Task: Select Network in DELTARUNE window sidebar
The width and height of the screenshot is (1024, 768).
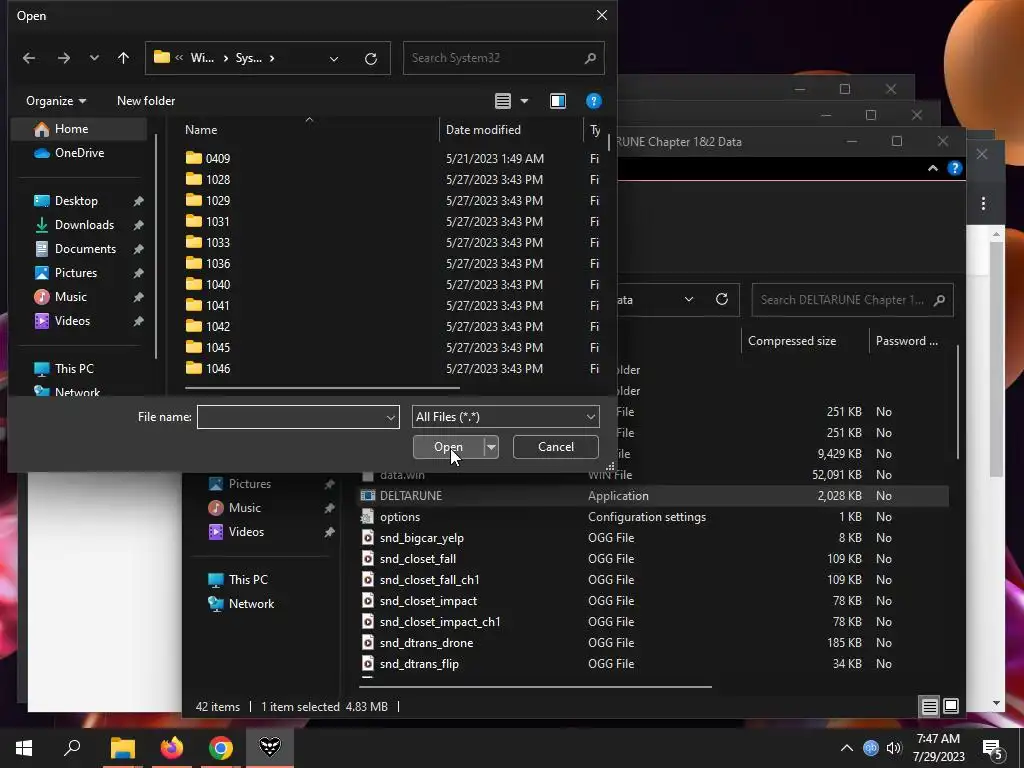Action: (x=251, y=604)
